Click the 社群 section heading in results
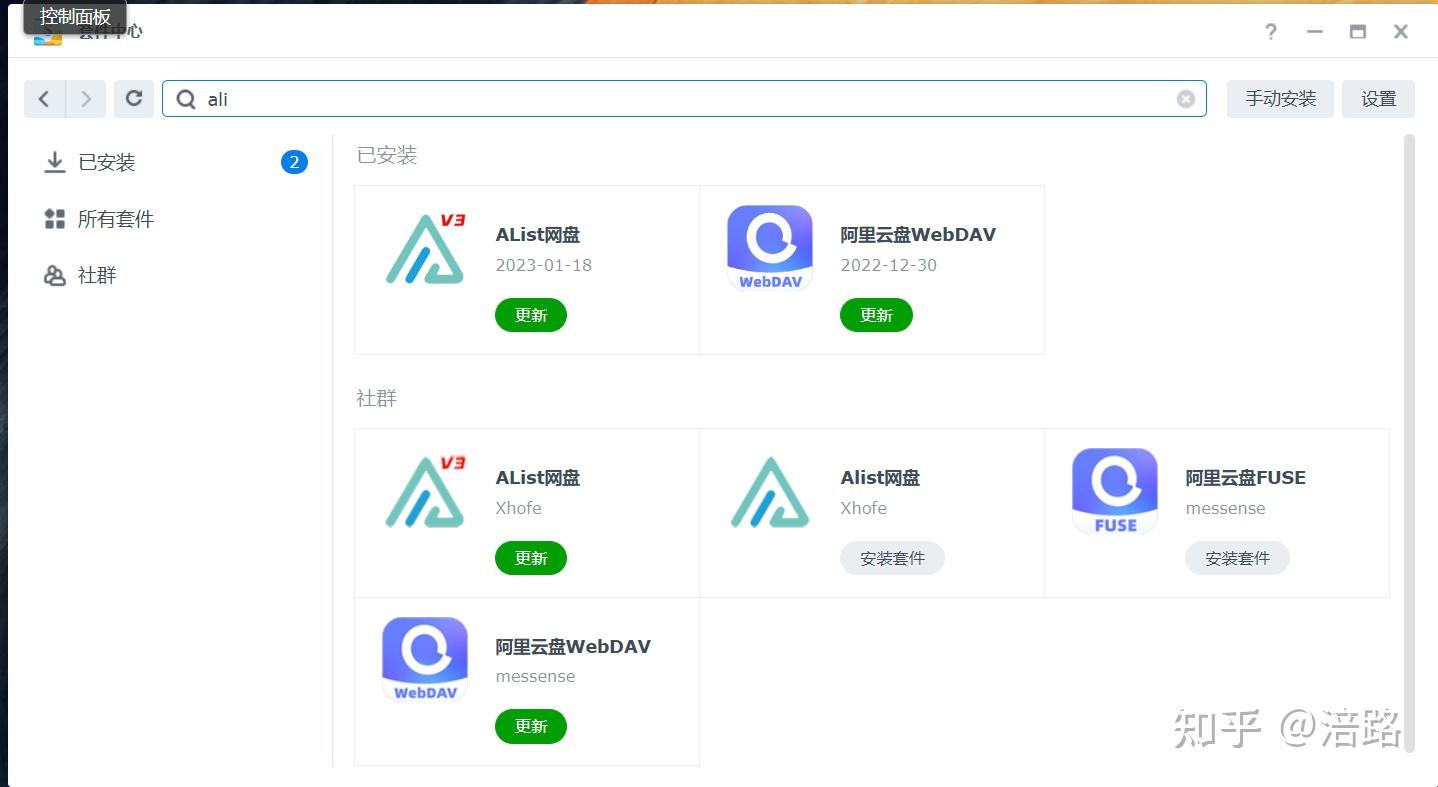The image size is (1438, 787). click(x=377, y=398)
